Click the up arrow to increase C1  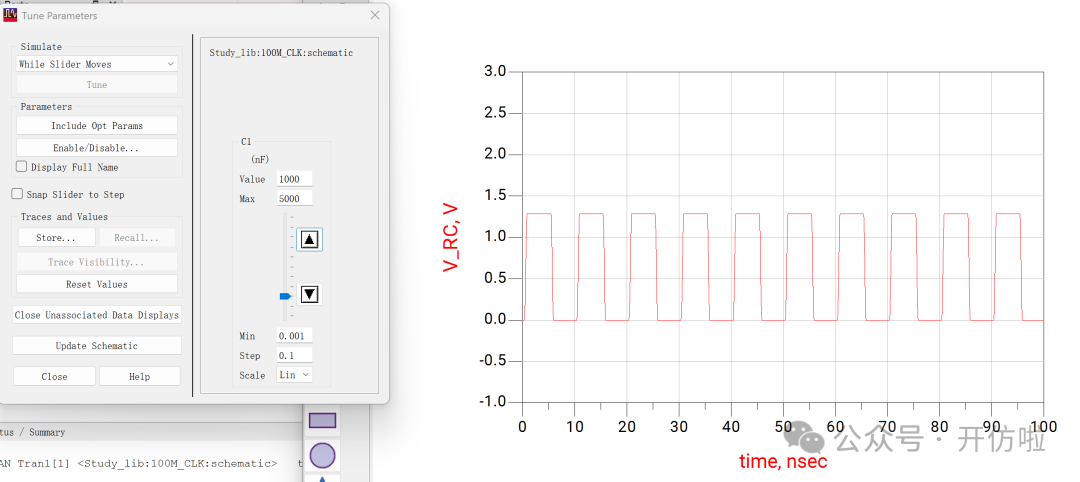(x=309, y=239)
